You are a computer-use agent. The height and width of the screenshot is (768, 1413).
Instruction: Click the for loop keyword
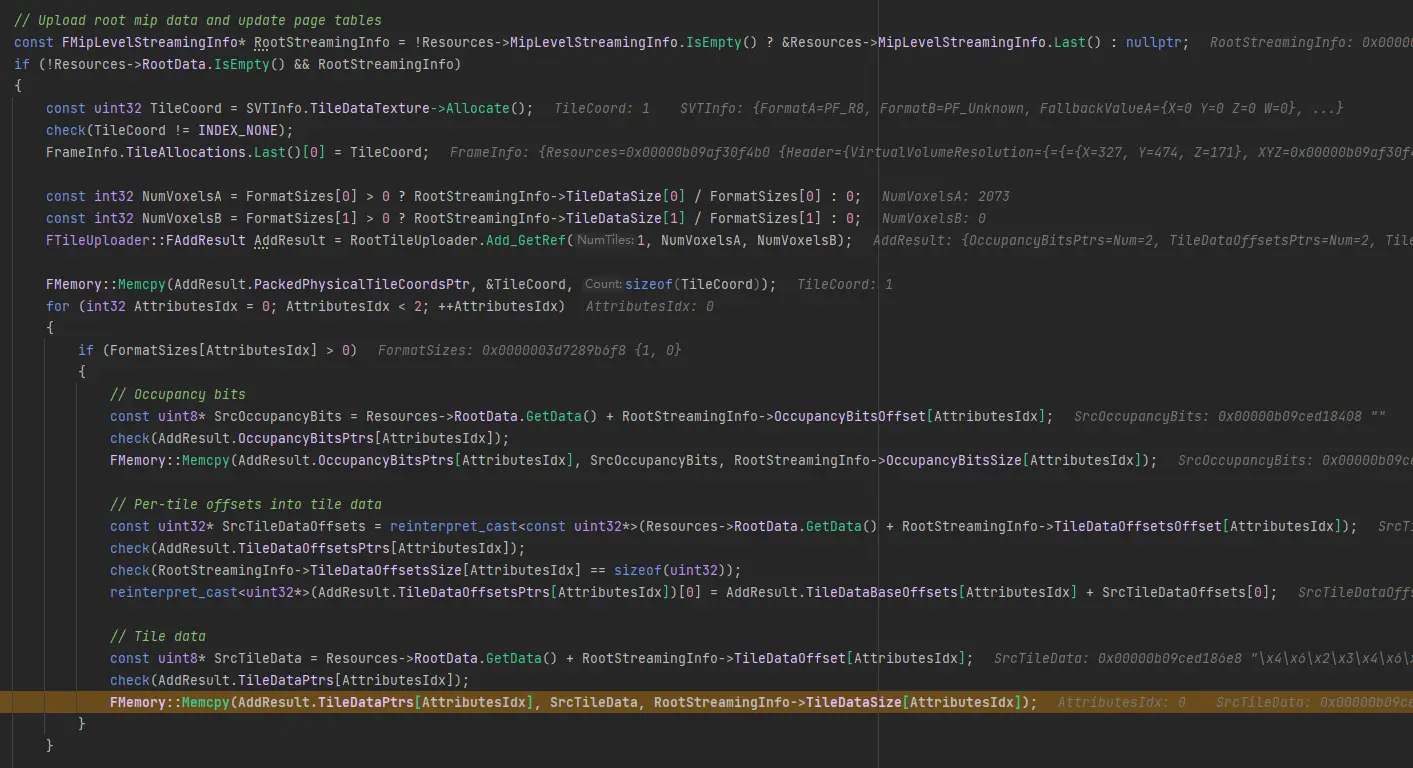point(58,306)
